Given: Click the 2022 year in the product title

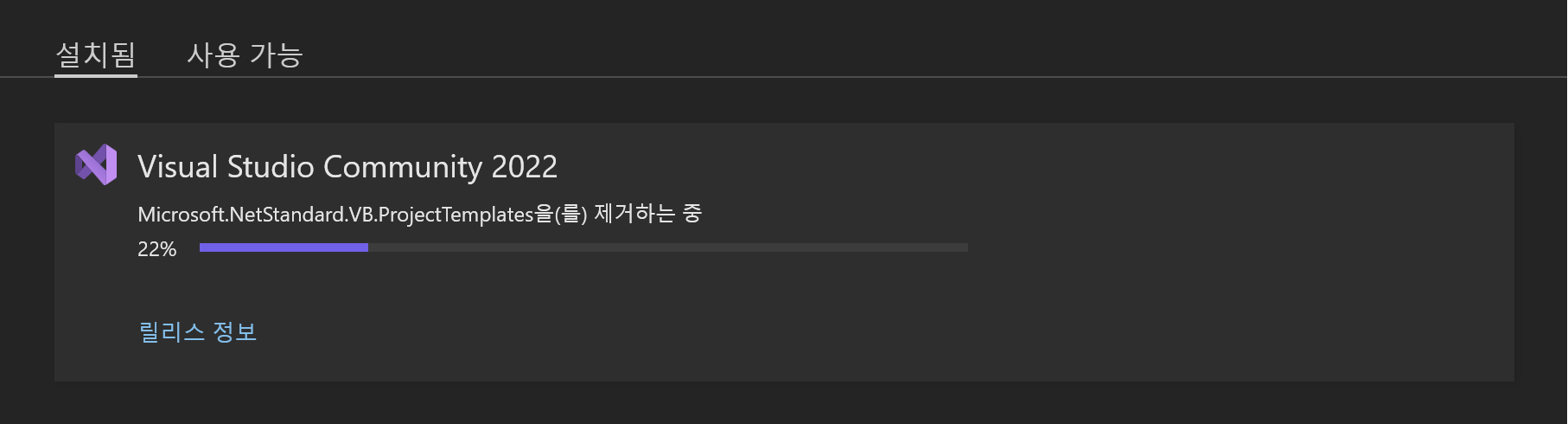Looking at the screenshot, I should click(525, 166).
